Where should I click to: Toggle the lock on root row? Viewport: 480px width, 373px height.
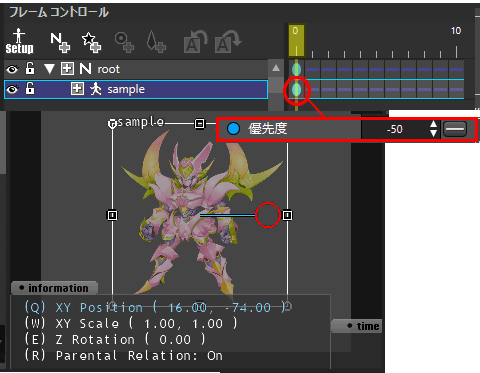(x=30, y=68)
